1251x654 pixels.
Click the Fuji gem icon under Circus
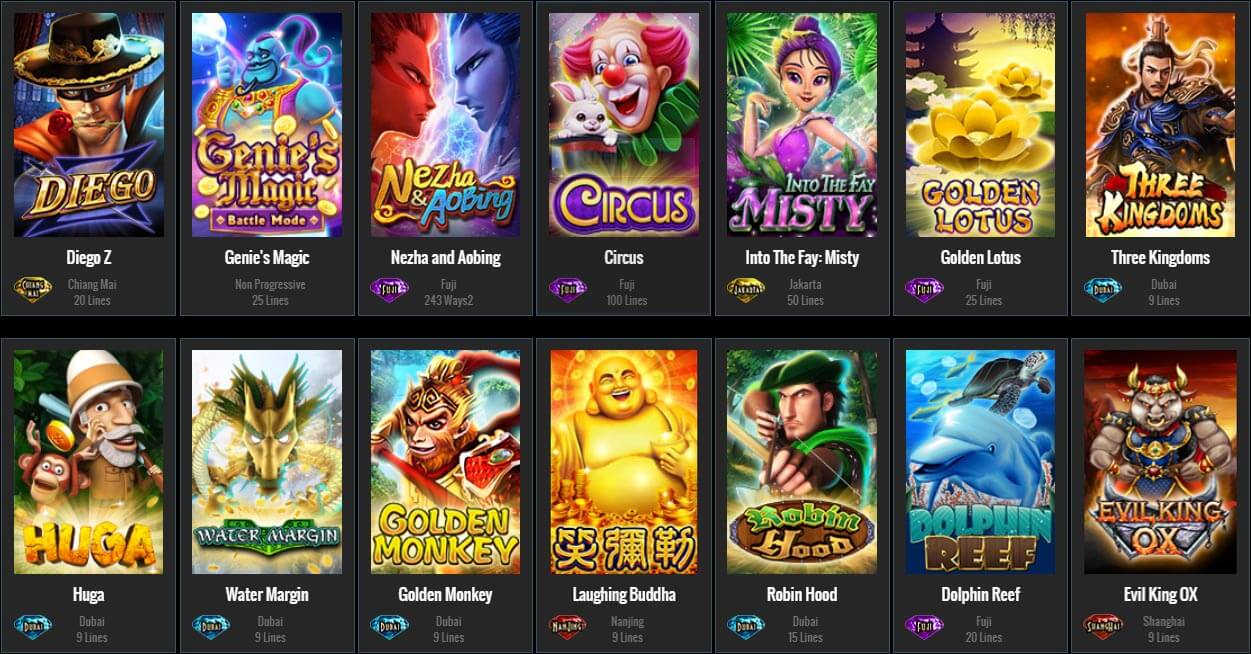[x=568, y=291]
